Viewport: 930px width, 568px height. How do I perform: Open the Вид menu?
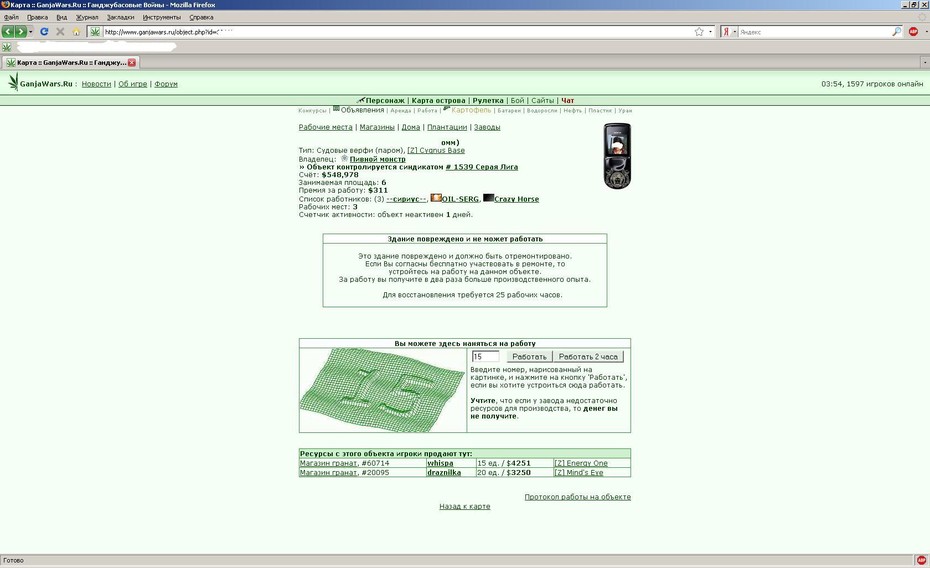pyautogui.click(x=62, y=17)
